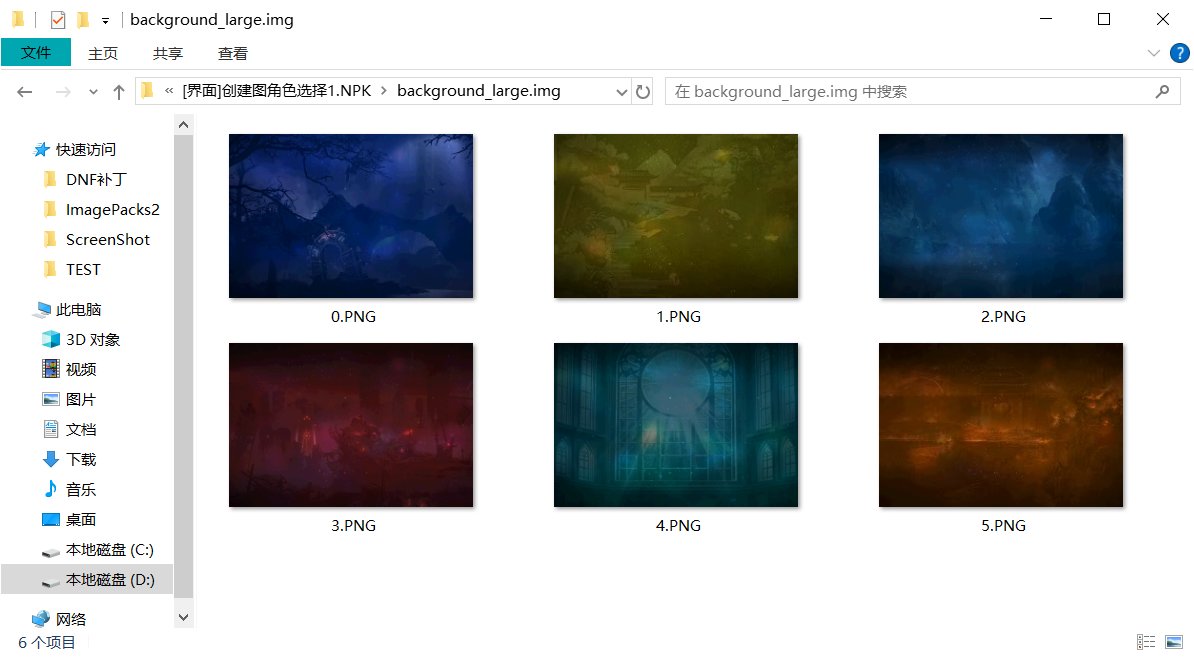Select 此电脑 in navigation pane
This screenshot has width=1194, height=658.
tap(78, 309)
